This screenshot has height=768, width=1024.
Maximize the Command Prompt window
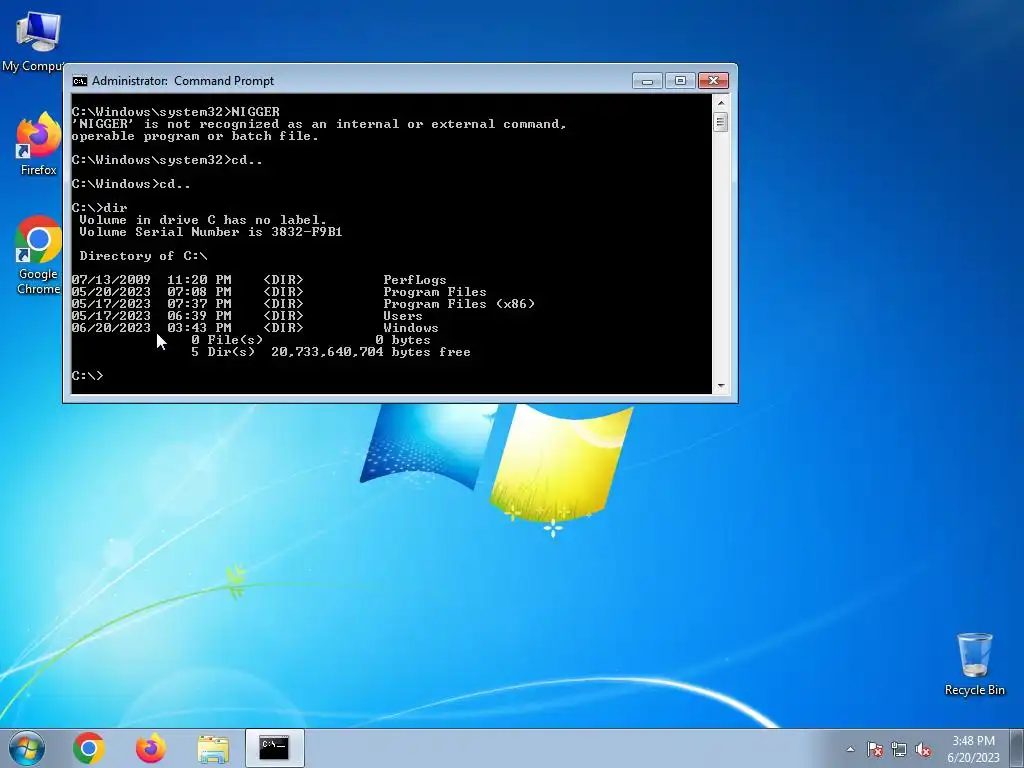pyautogui.click(x=680, y=80)
